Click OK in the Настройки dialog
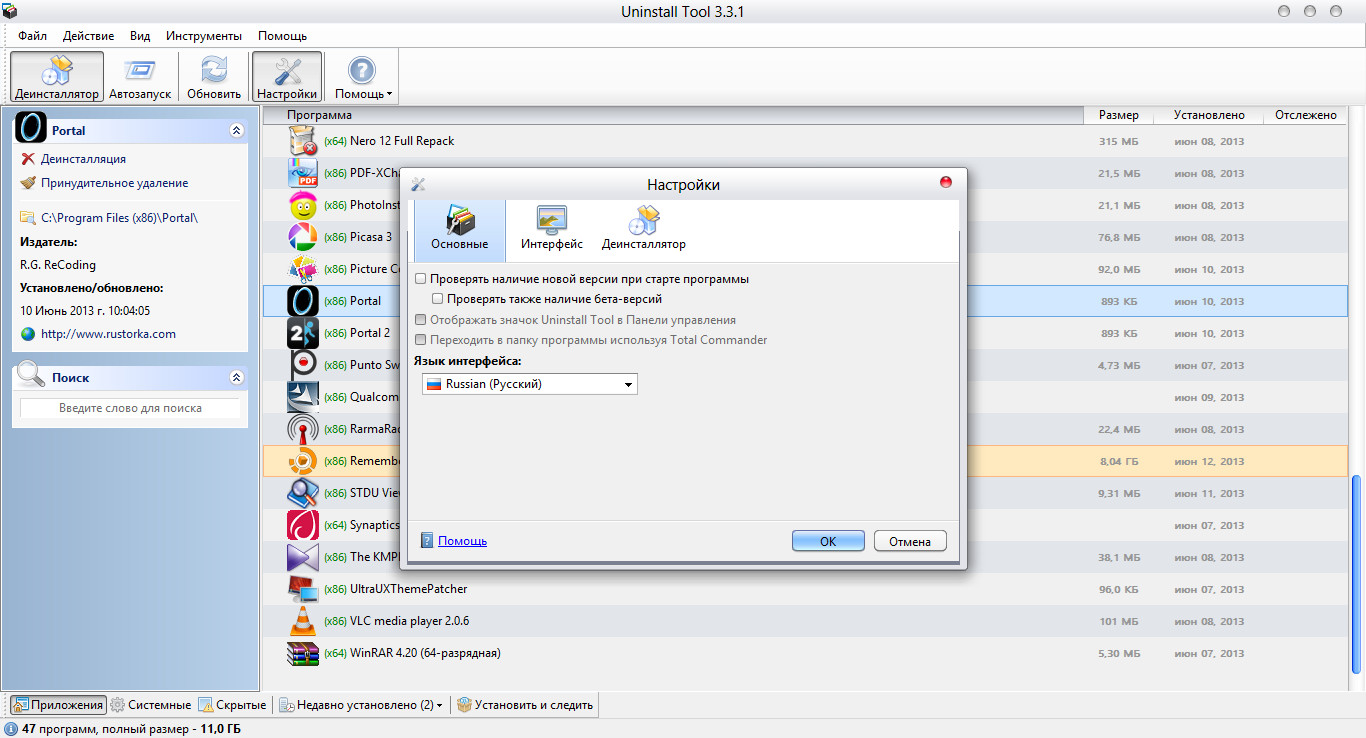The image size is (1366, 738). point(828,541)
